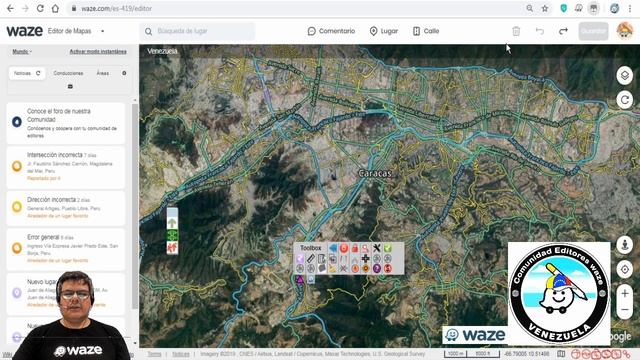Image resolution: width=640 pixels, height=360 pixels.
Task: Click Activar modo instantánea link
Action: click(x=98, y=51)
